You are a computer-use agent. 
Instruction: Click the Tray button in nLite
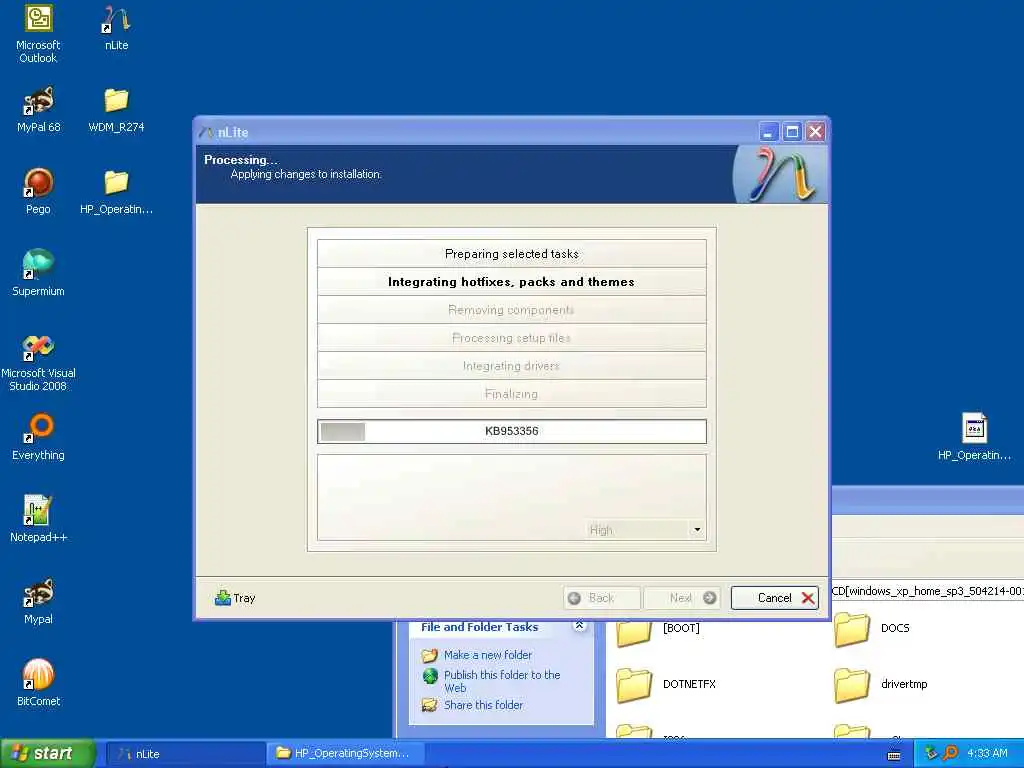(235, 598)
